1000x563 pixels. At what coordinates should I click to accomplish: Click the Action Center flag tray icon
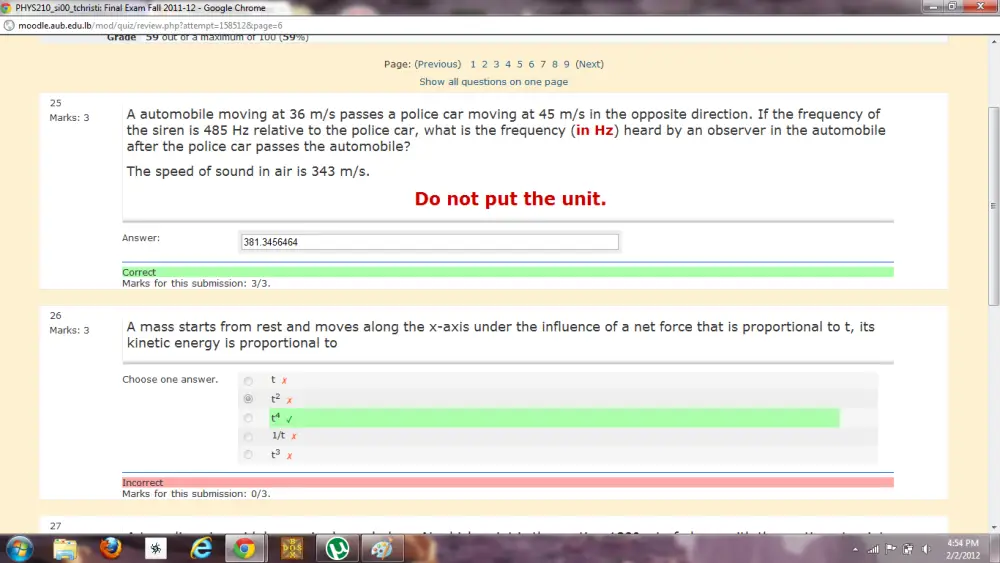coord(891,549)
